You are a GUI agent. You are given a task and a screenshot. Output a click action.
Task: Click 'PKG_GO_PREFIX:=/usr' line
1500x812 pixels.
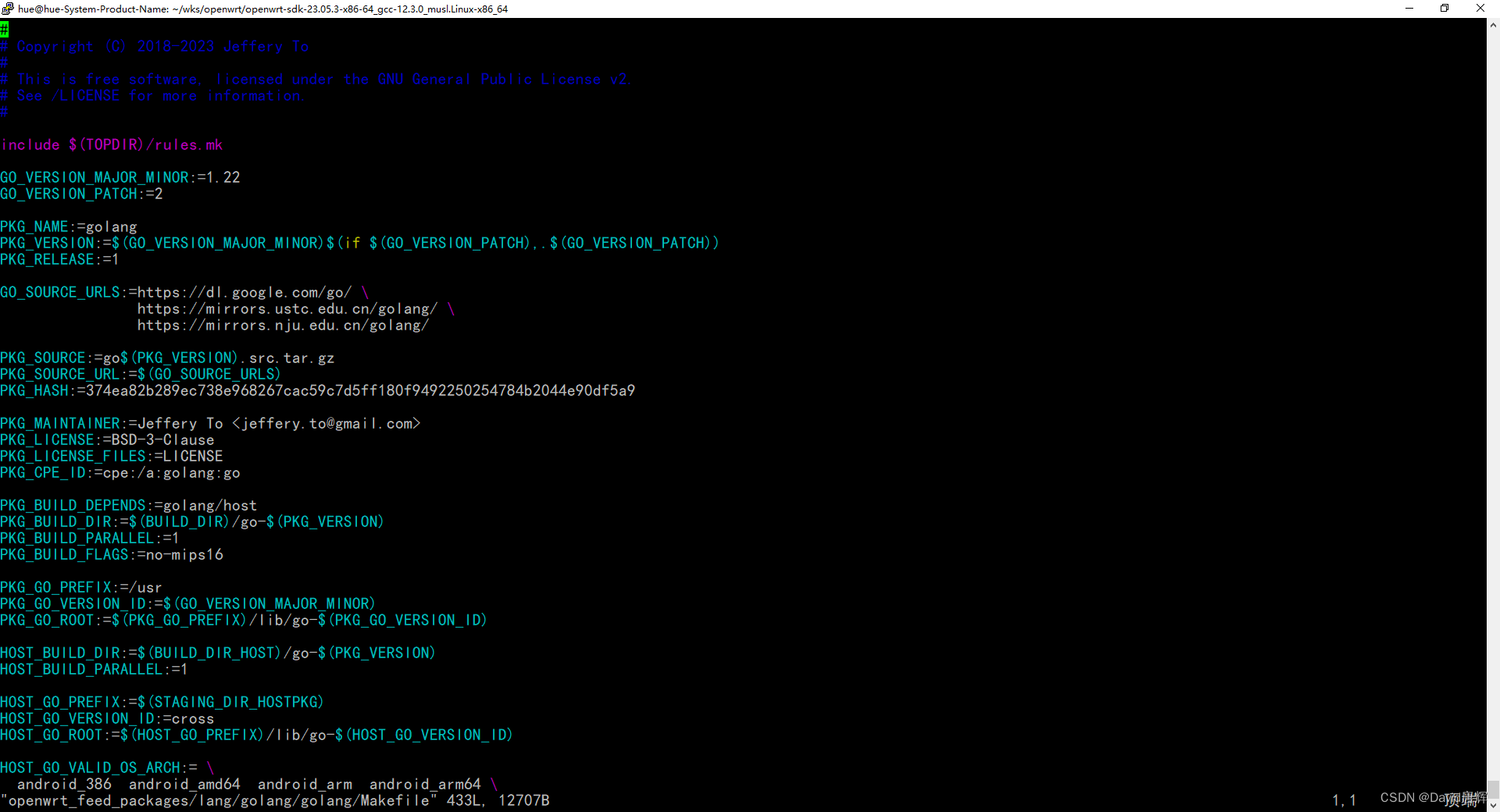click(x=81, y=588)
